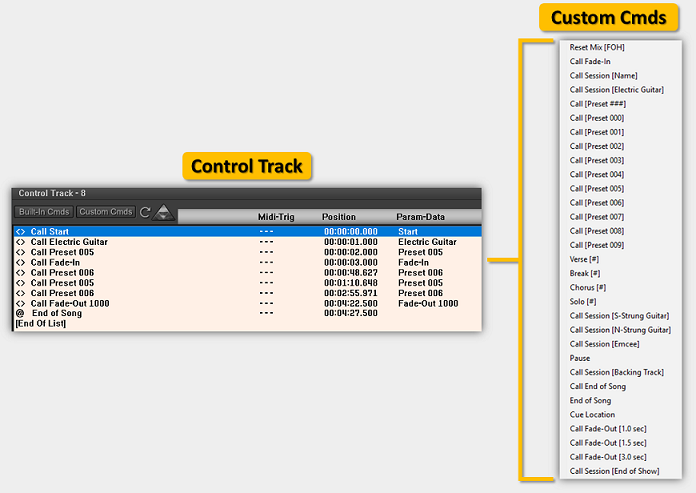Click the refresh icon beside Custom Cmds

(146, 212)
